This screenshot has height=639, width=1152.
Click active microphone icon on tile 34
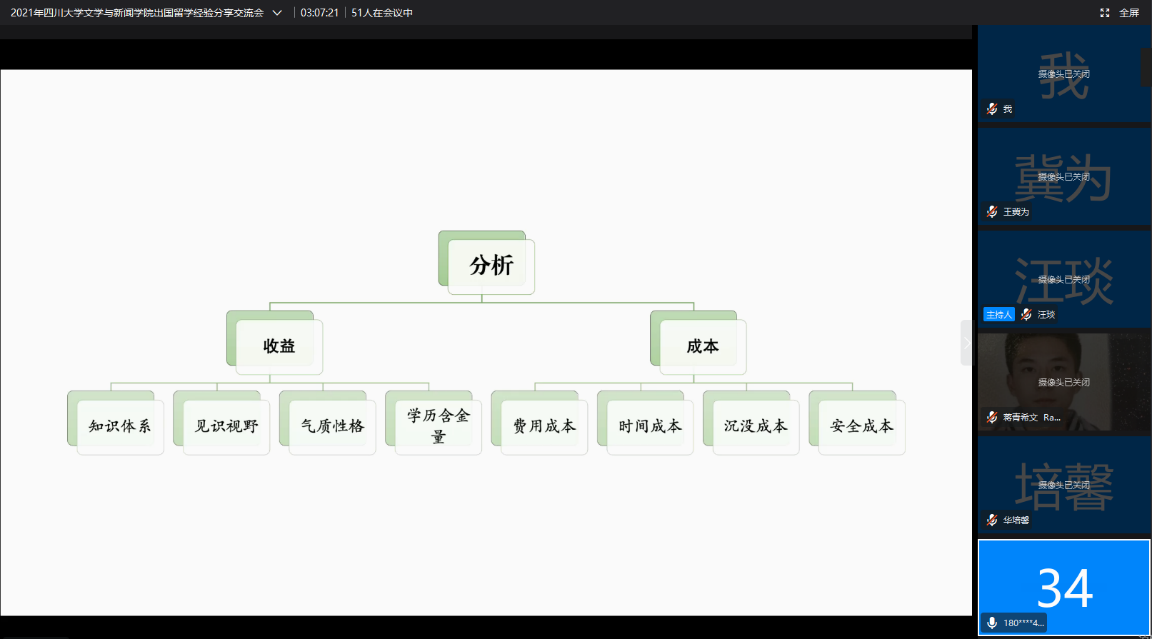992,623
